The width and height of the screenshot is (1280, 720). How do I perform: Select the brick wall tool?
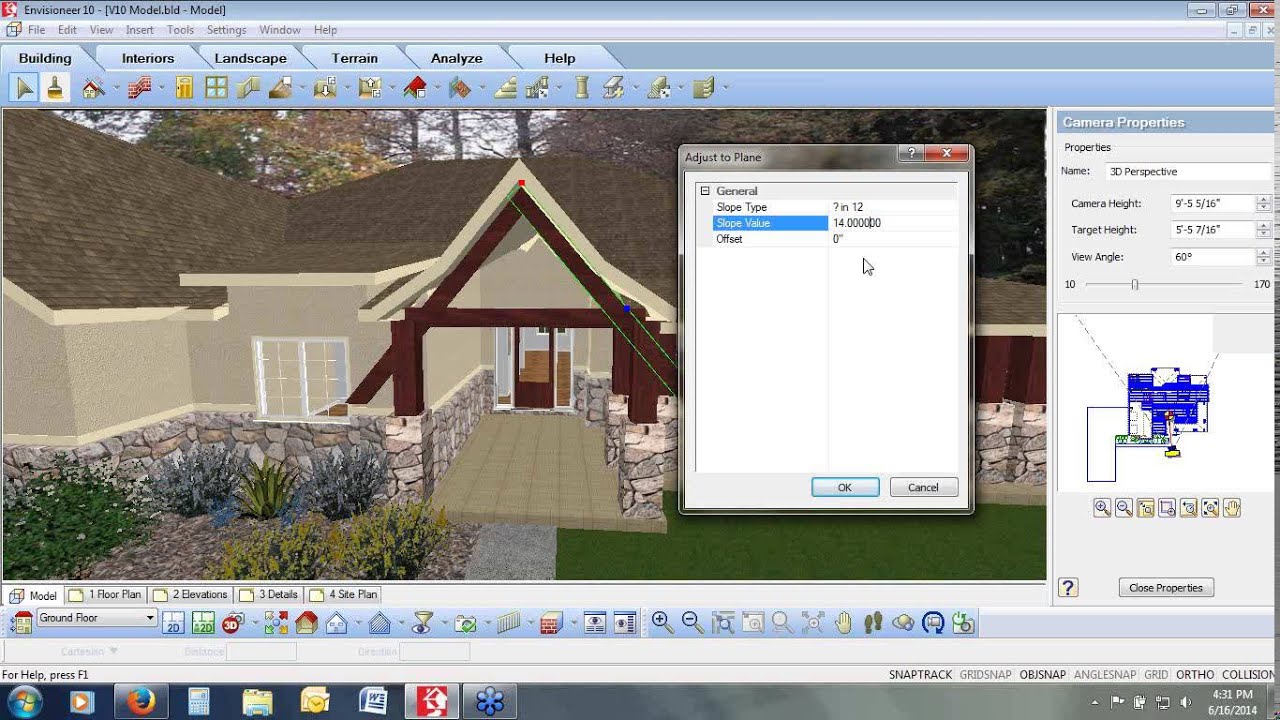139,89
